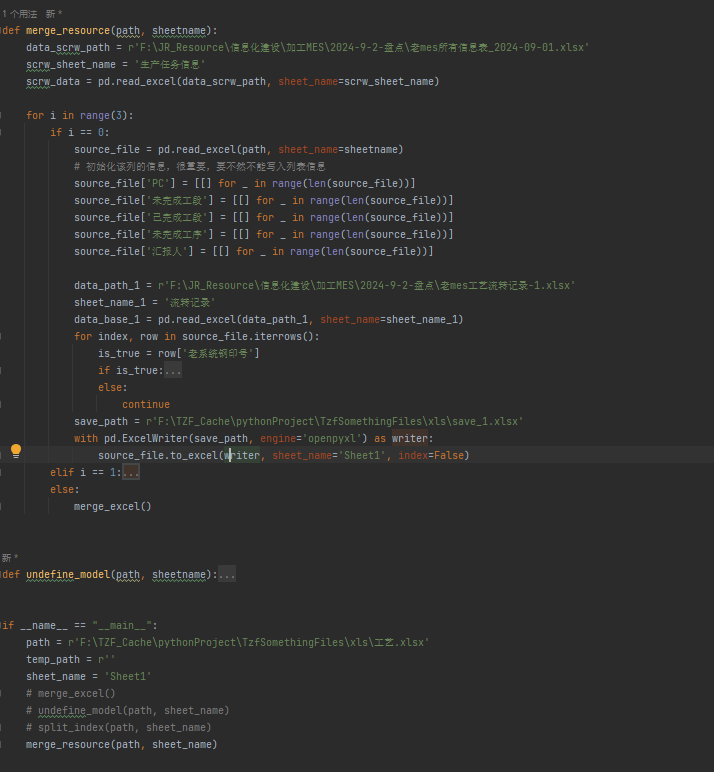Click the '新 *' hint above undefine_model

click(x=9, y=558)
